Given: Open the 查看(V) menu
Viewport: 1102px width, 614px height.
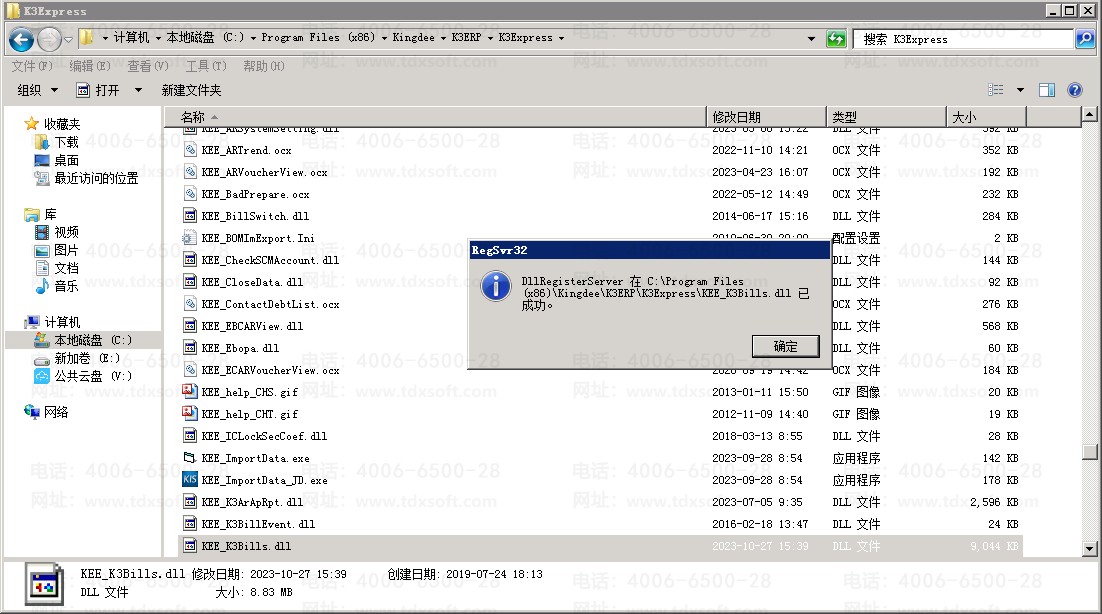Looking at the screenshot, I should click(148, 66).
